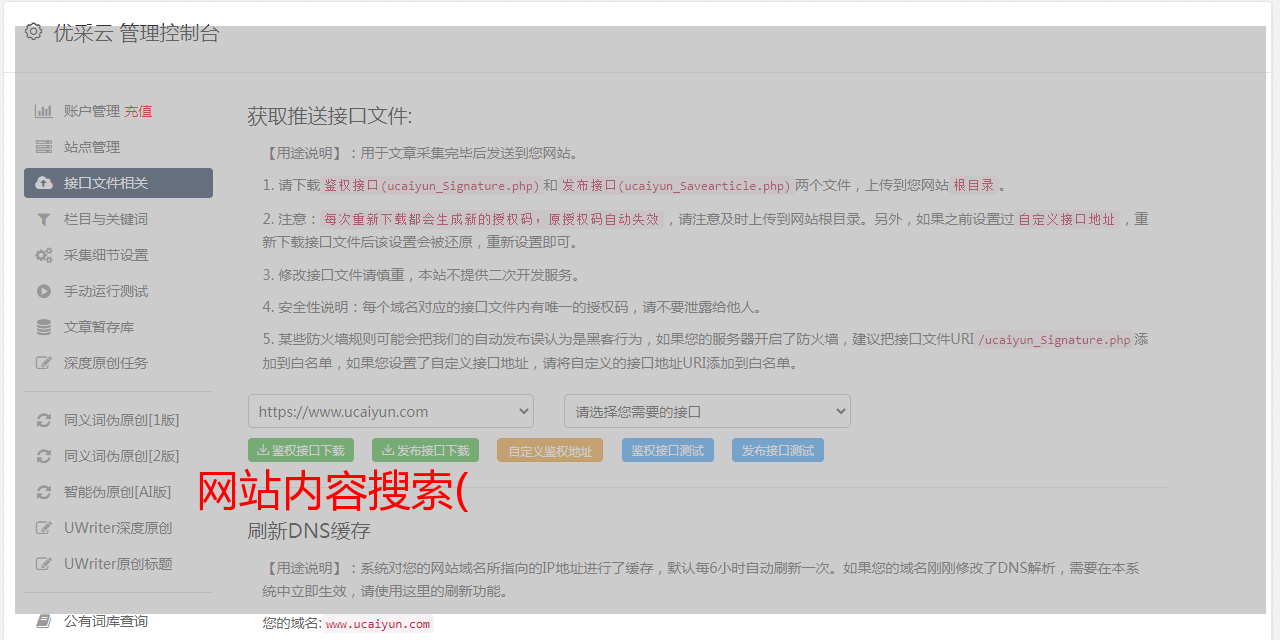Click the edit icon for UWriter深度原创
This screenshot has height=640, width=1280.
point(44,528)
